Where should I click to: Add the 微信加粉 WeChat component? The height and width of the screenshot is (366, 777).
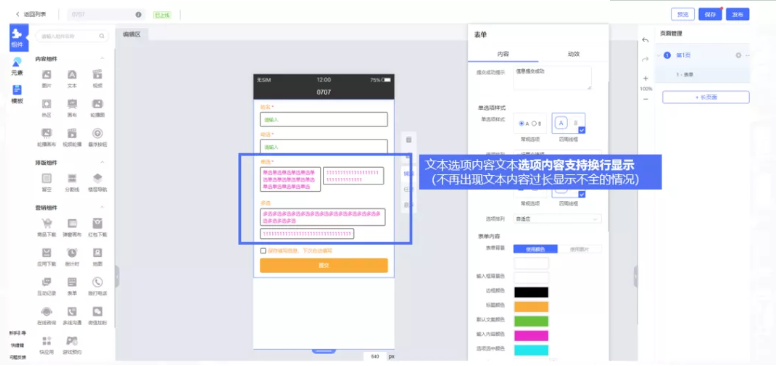(x=98, y=315)
